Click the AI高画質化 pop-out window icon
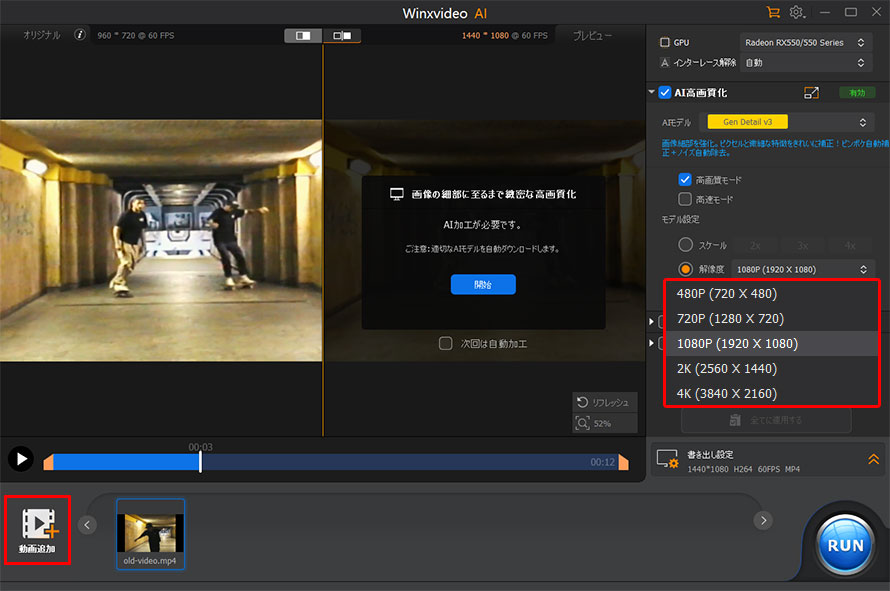 (x=812, y=92)
